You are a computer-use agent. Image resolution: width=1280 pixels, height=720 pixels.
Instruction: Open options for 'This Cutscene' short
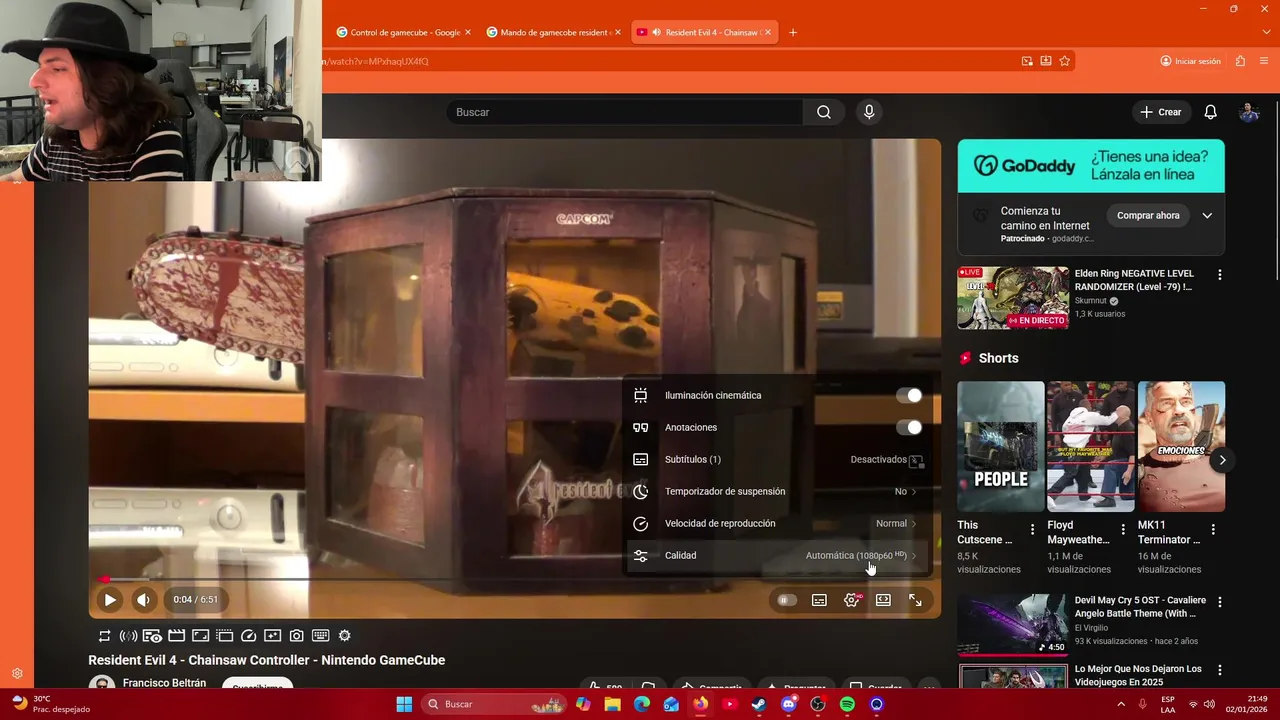1033,529
